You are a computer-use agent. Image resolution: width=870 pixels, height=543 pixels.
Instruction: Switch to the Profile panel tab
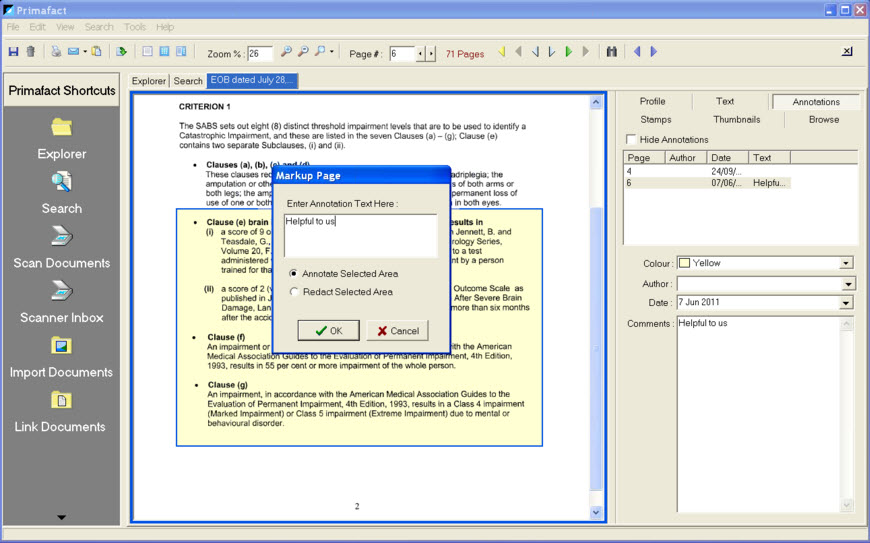(652, 102)
